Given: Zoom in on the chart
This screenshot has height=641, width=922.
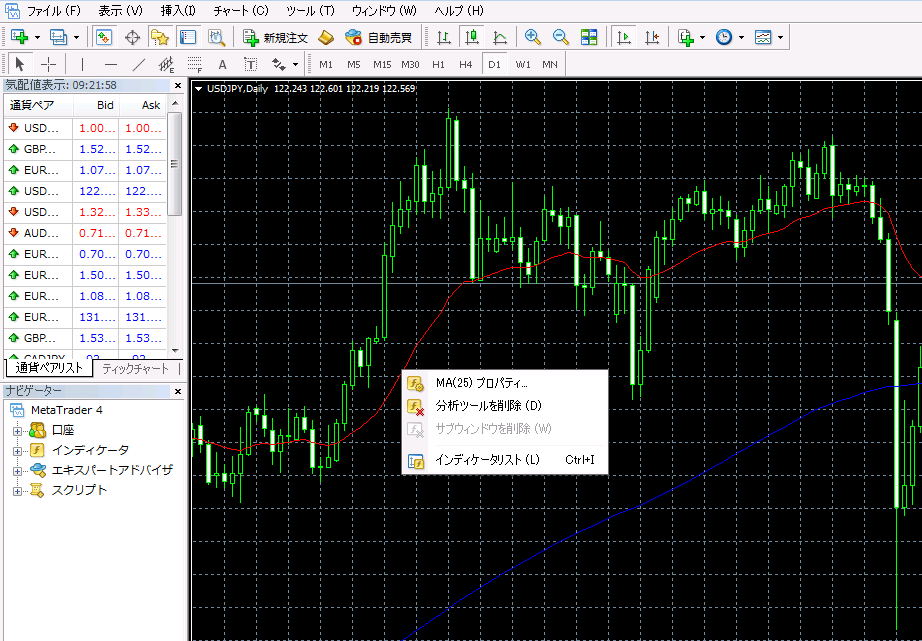Looking at the screenshot, I should 533,37.
